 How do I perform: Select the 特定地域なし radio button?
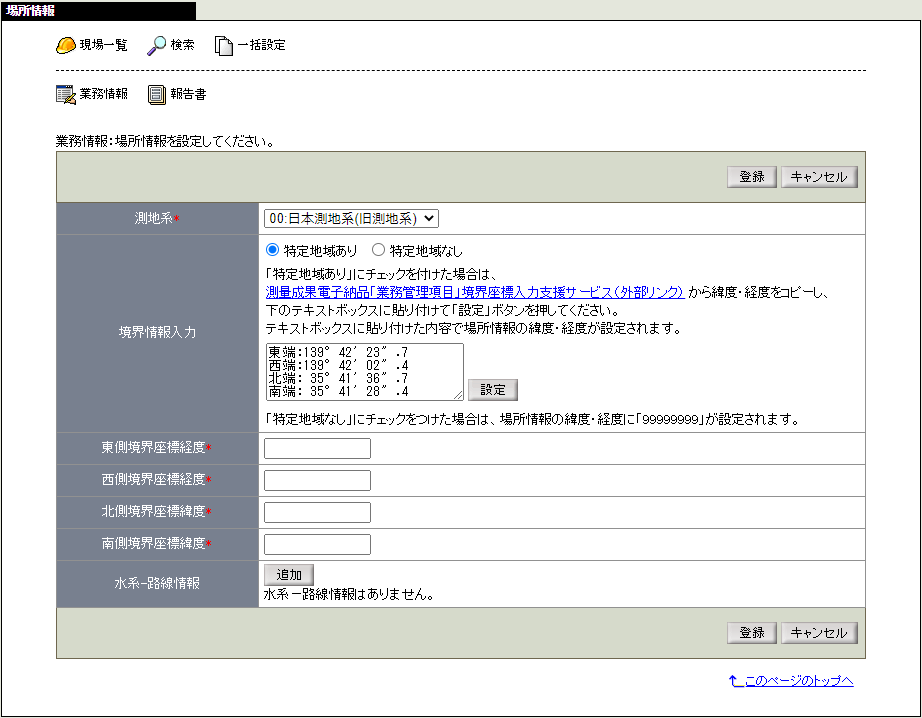pos(379,250)
